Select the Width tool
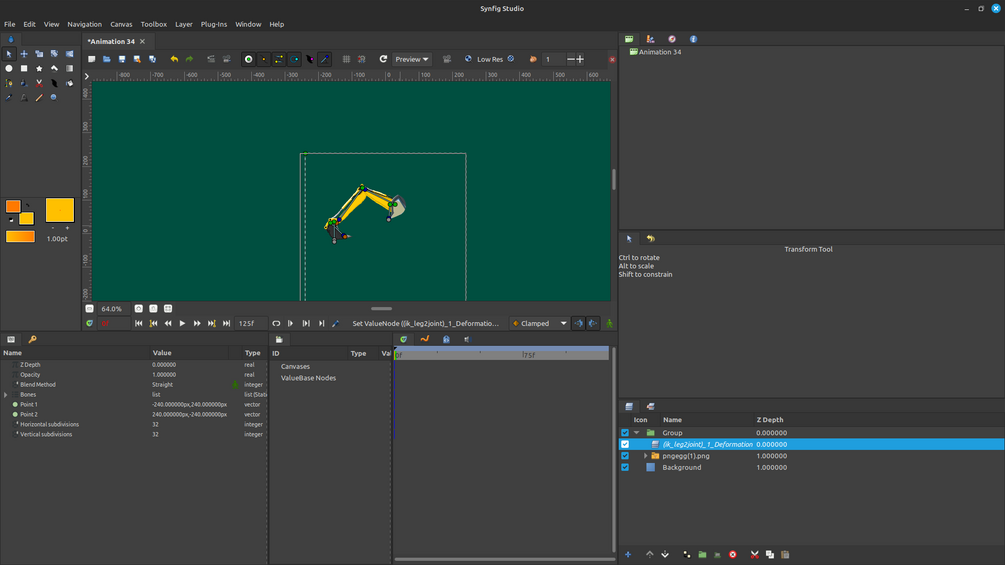 tap(54, 83)
